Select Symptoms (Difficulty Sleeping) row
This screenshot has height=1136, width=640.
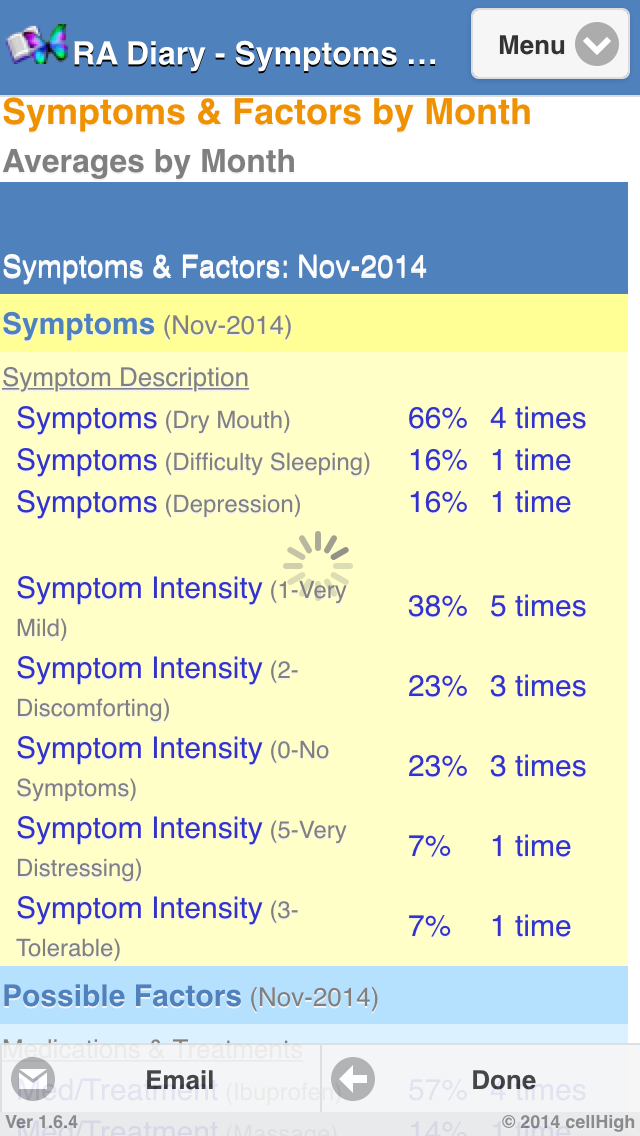coord(193,461)
